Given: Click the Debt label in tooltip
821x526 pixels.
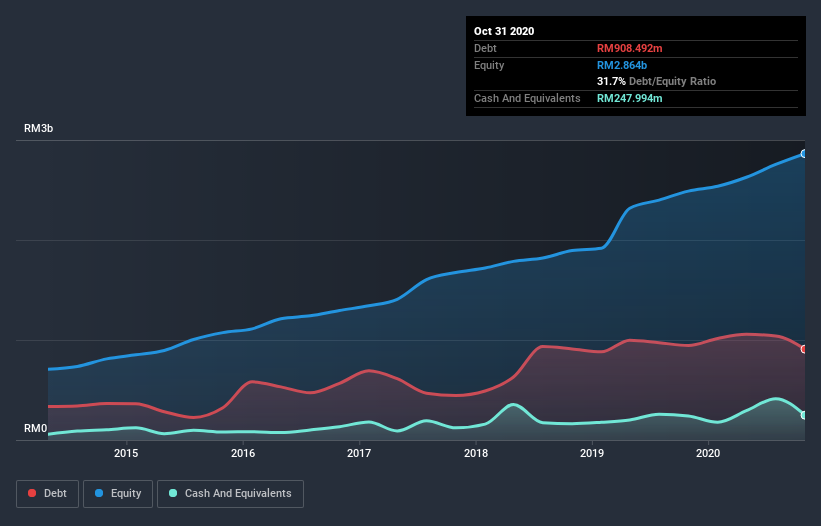Looking at the screenshot, I should coord(485,48).
